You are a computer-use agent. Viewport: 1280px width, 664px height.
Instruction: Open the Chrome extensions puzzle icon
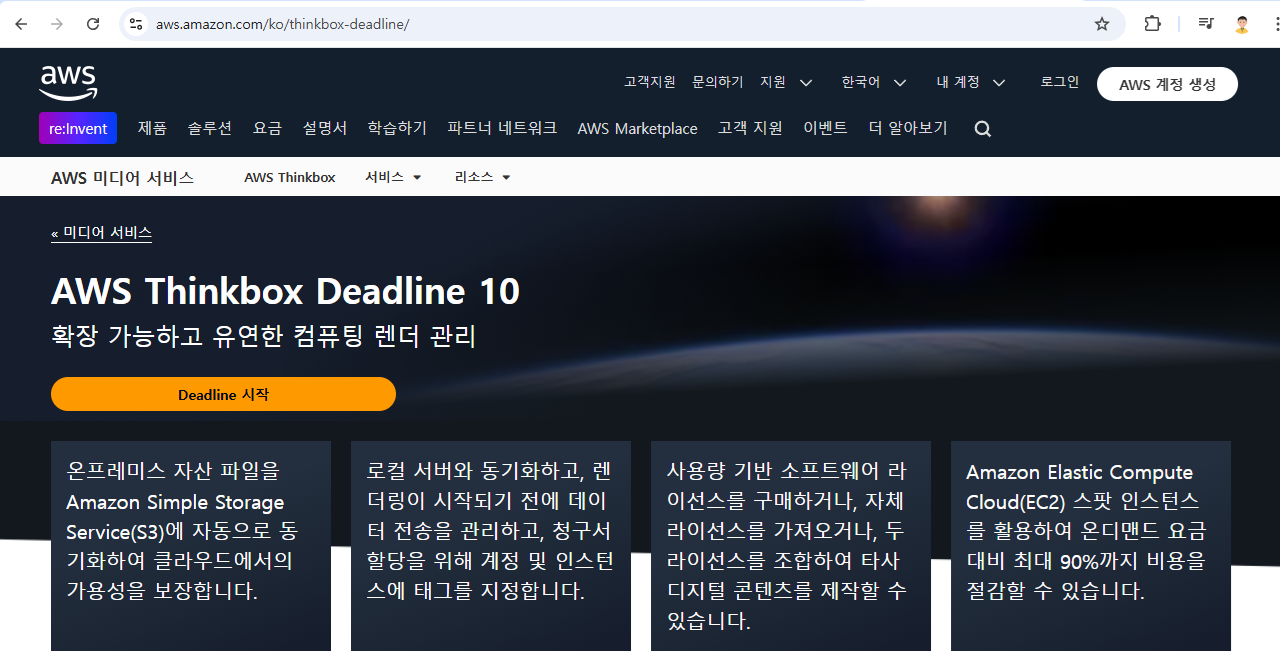[x=1152, y=24]
